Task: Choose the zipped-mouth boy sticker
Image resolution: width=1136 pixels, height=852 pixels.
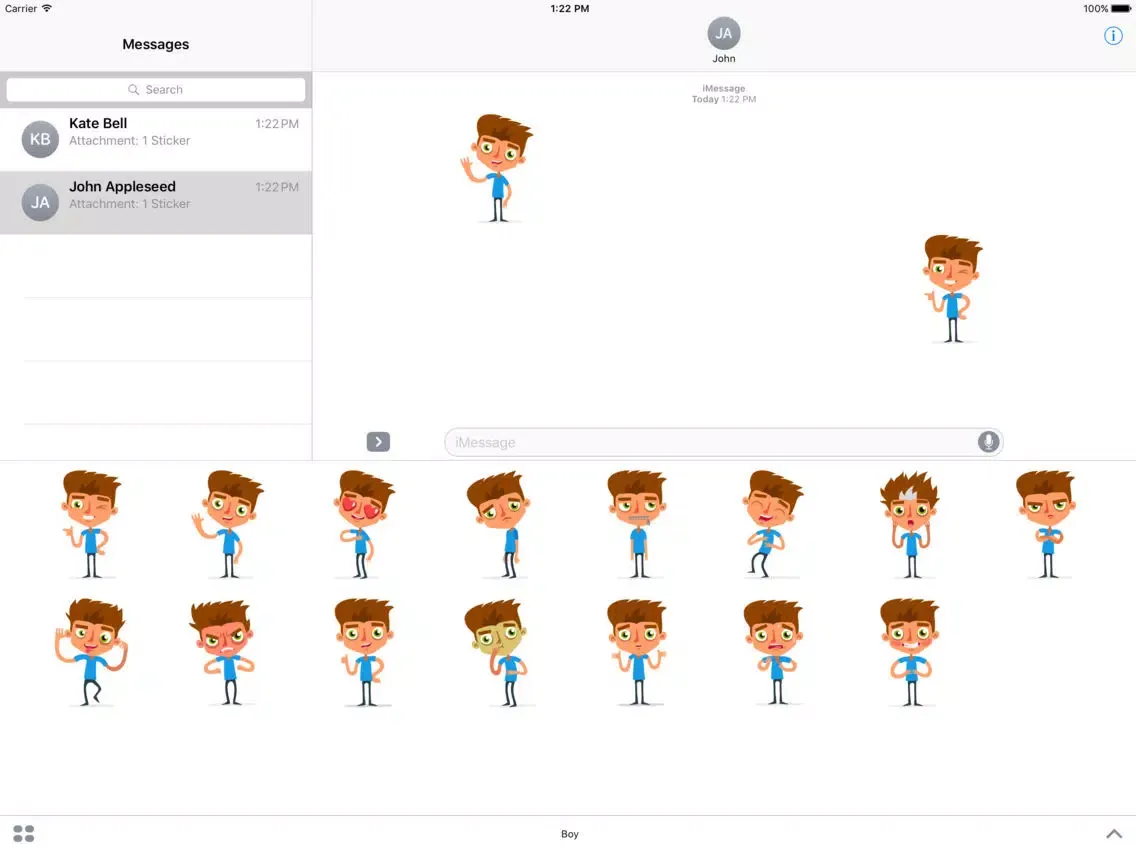Action: tap(637, 524)
